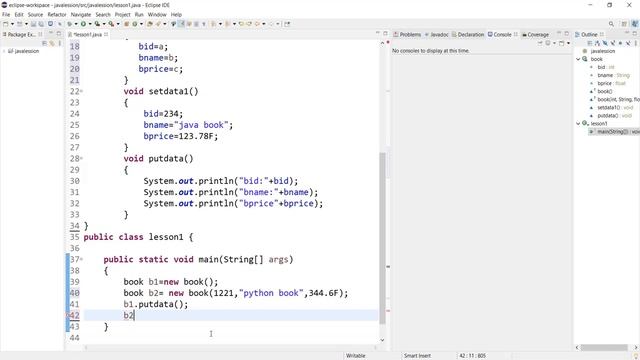Click the Debug toolbar icon
This screenshot has width=640, height=360.
point(69,24)
